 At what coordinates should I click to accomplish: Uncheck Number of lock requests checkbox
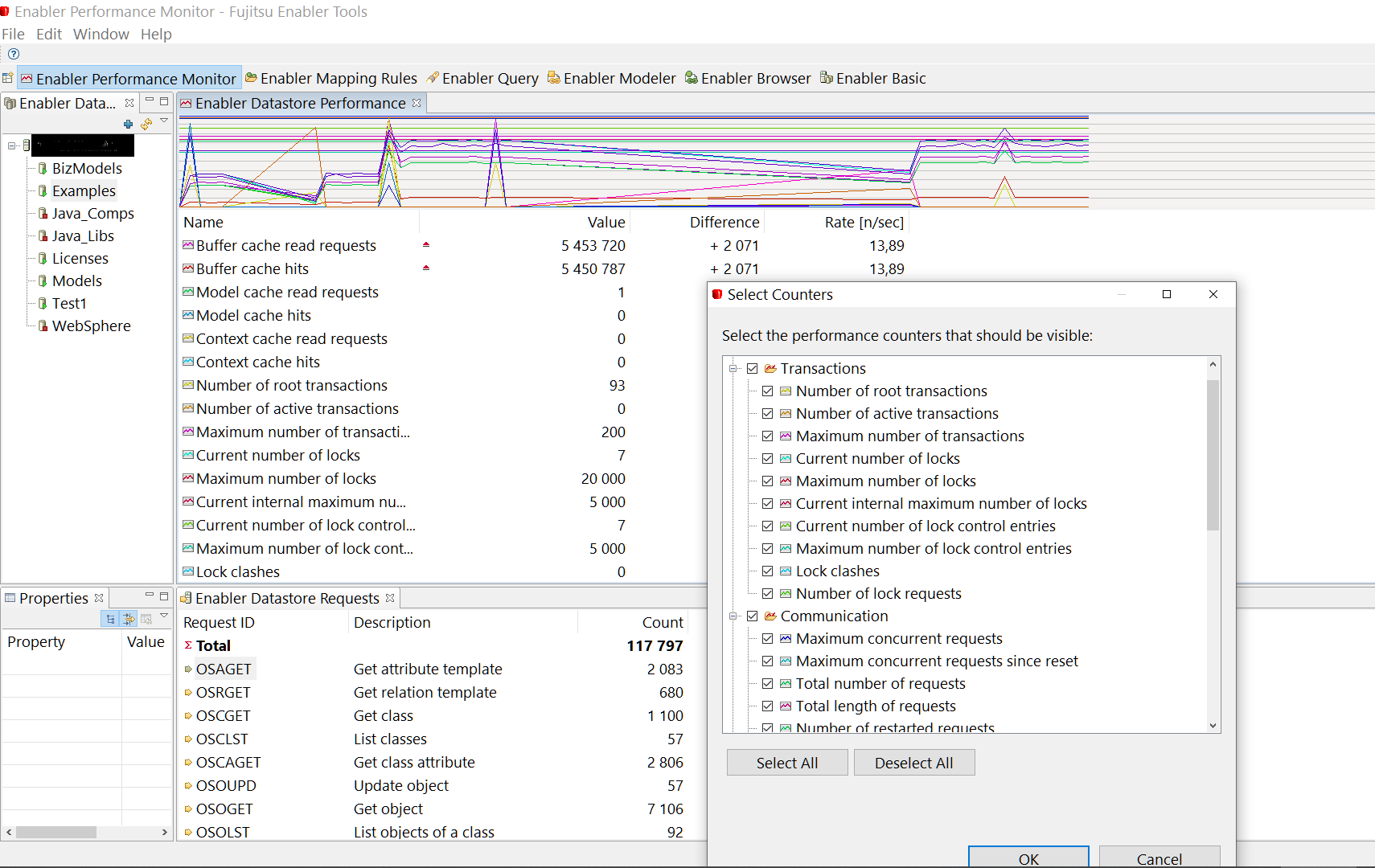768,593
